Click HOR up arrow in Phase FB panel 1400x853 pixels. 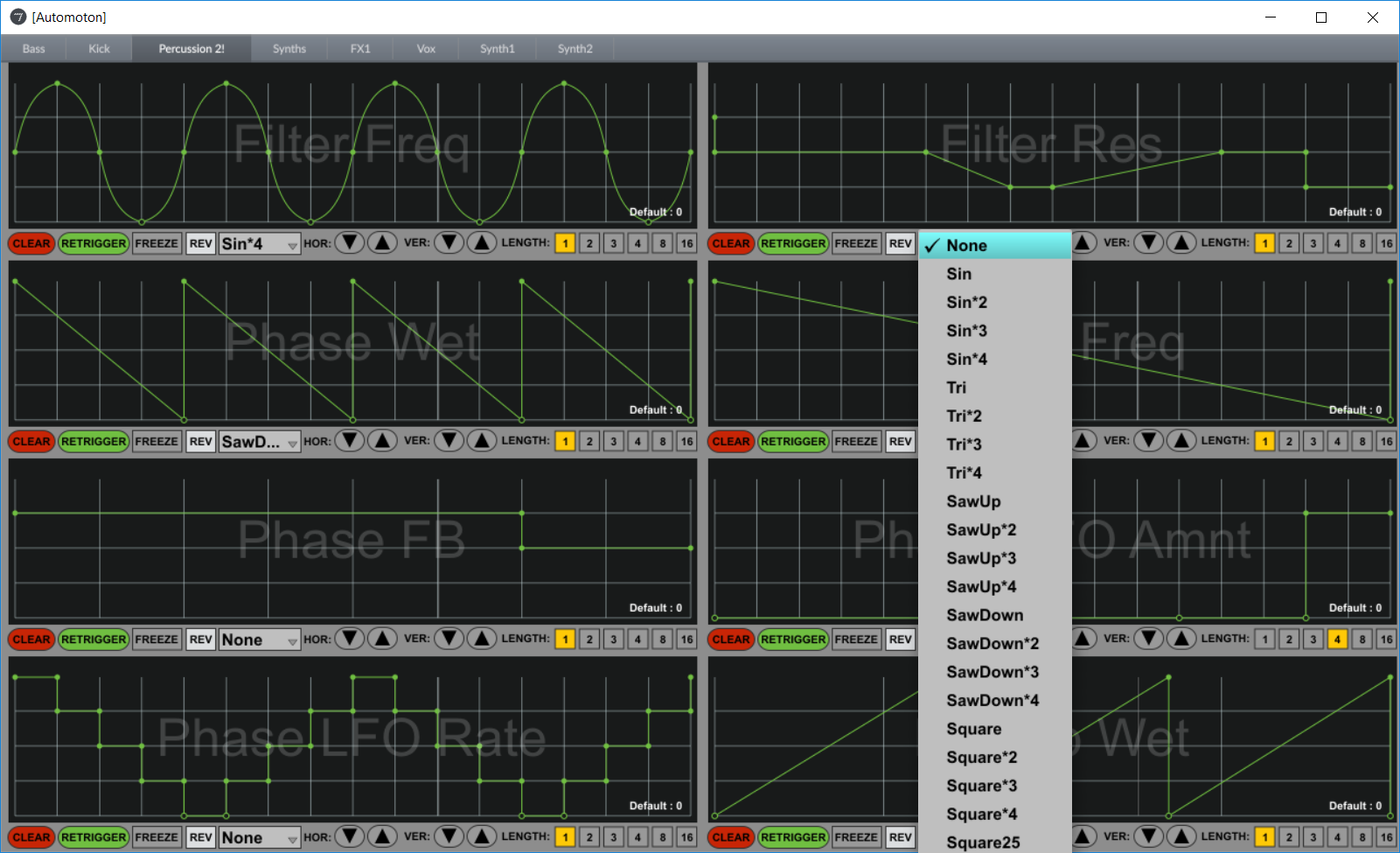tap(382, 639)
